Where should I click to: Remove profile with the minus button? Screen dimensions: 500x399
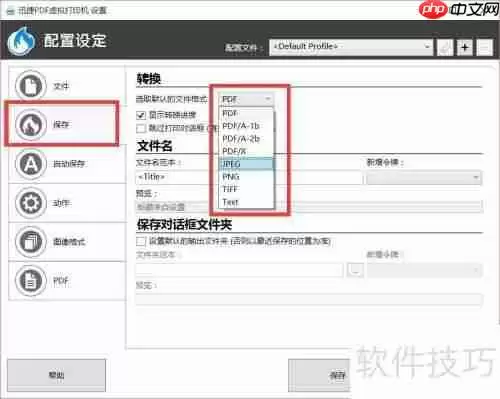click(484, 47)
